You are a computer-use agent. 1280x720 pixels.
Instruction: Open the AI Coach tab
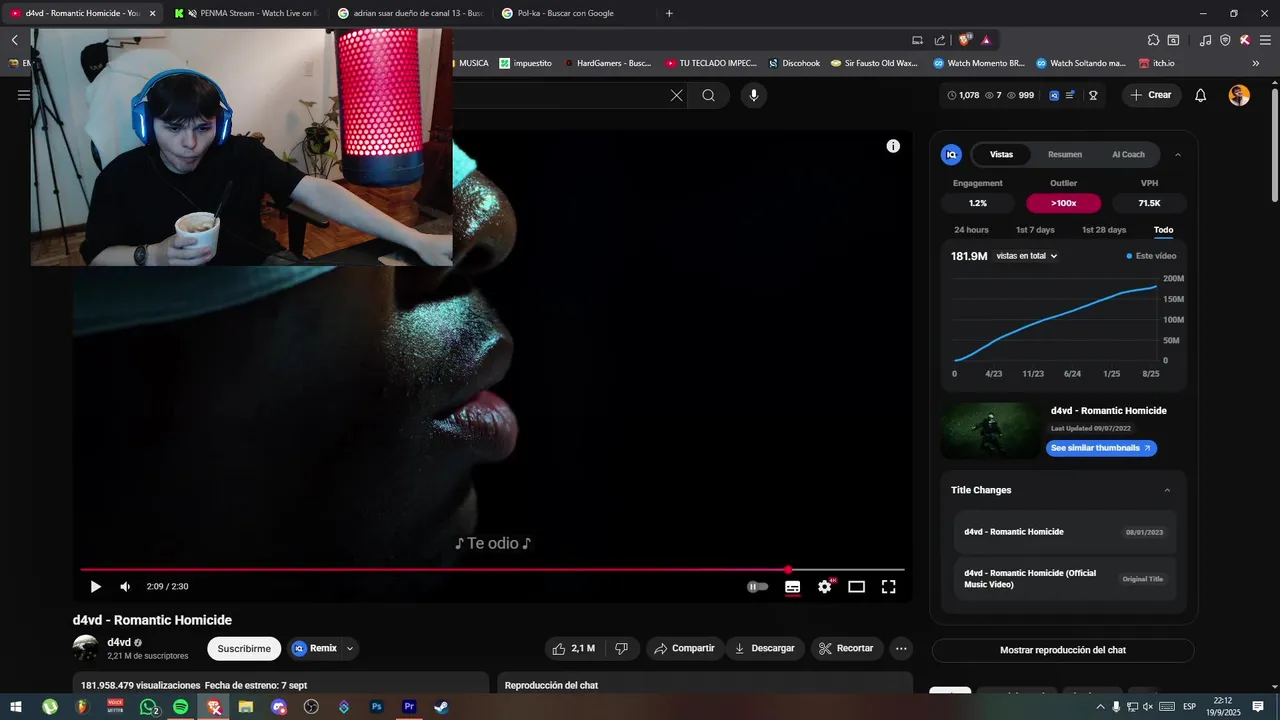tap(1128, 155)
